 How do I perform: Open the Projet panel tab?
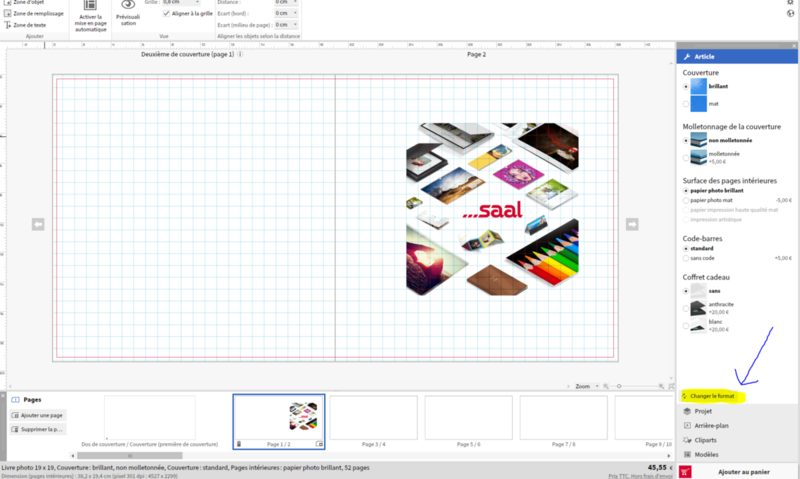(x=737, y=411)
